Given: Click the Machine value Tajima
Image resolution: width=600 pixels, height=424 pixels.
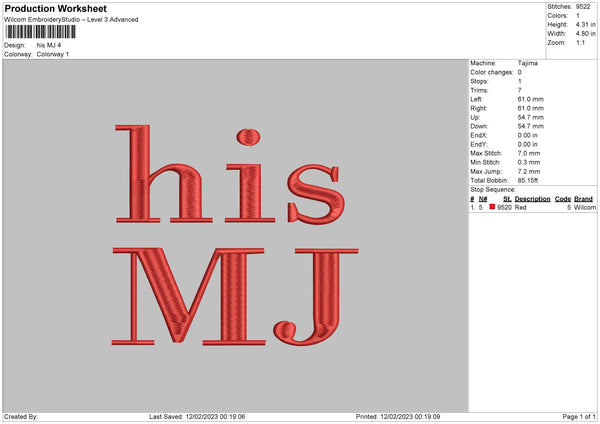Looking at the screenshot, I should [526, 64].
